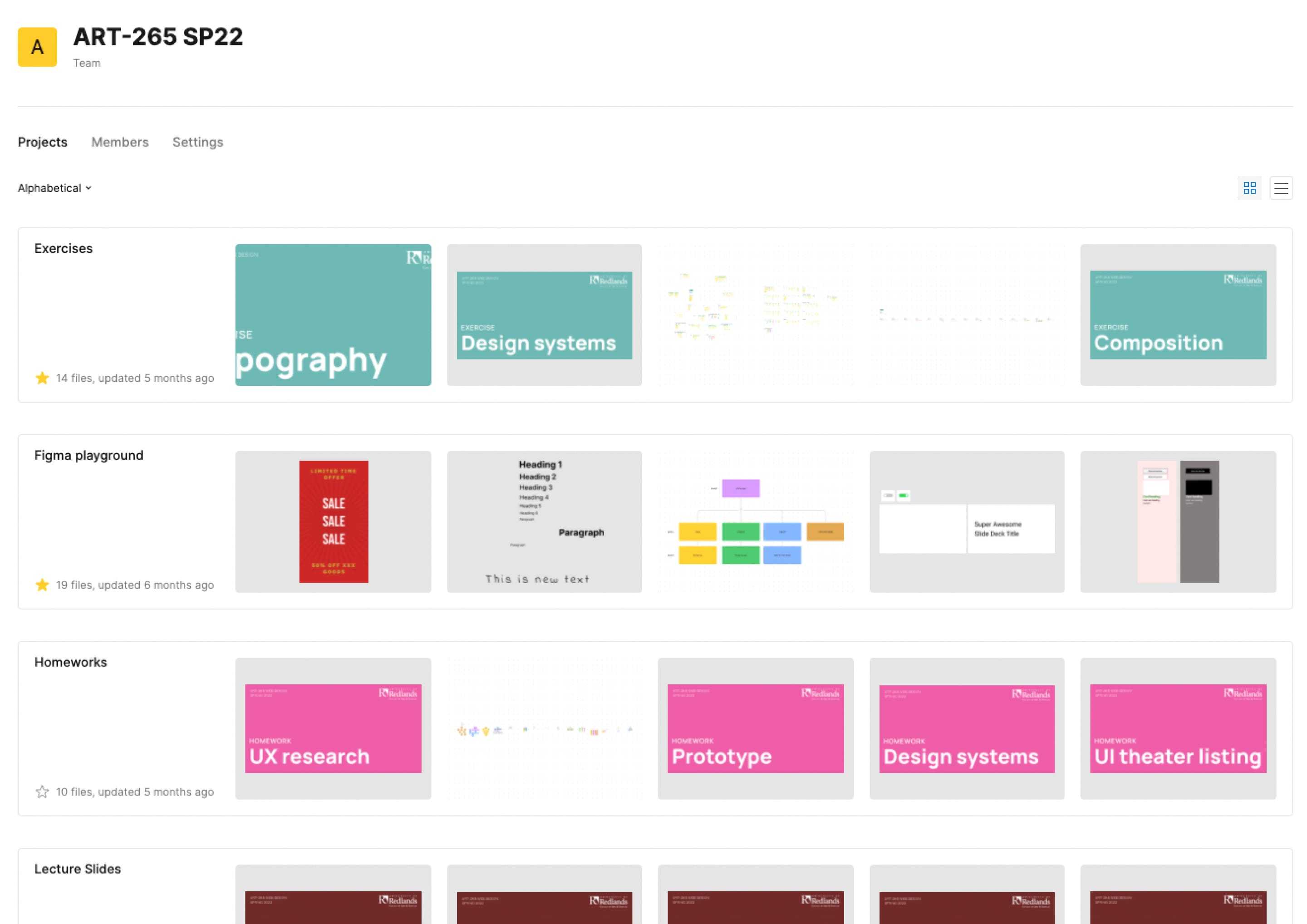Open the UX research homework file

pyautogui.click(x=333, y=728)
